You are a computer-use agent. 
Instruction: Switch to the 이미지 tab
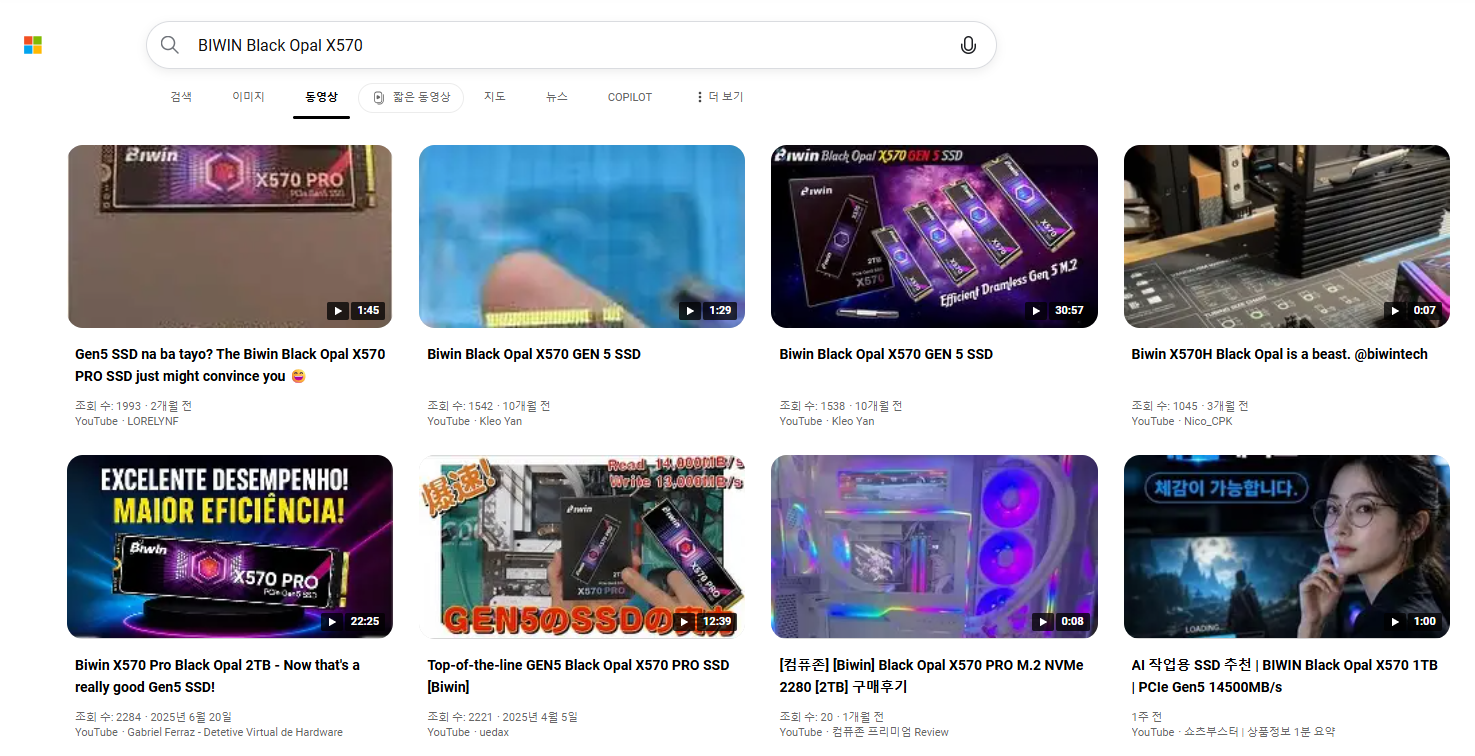248,97
